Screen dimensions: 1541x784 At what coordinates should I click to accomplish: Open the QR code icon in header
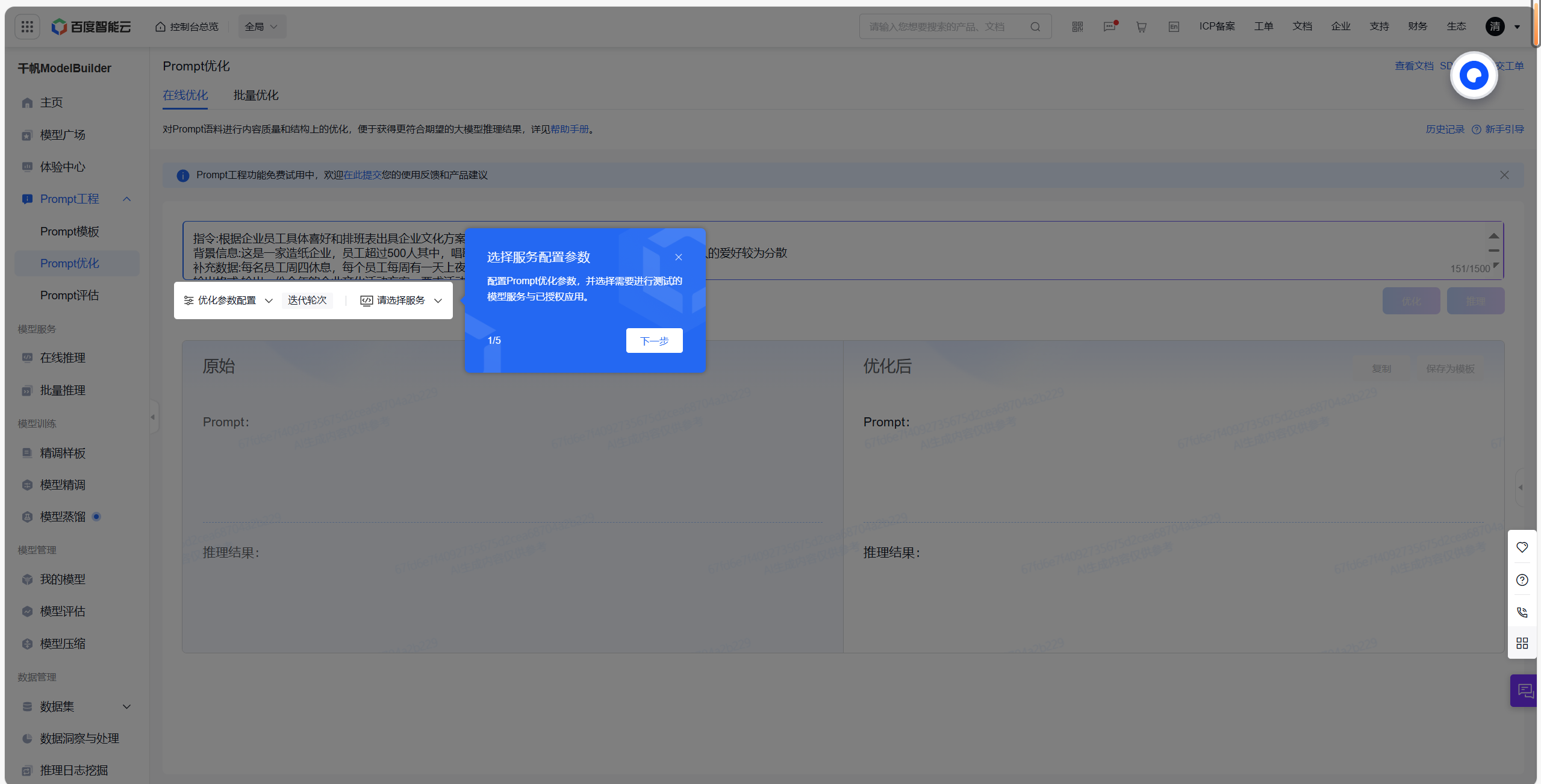1077,26
